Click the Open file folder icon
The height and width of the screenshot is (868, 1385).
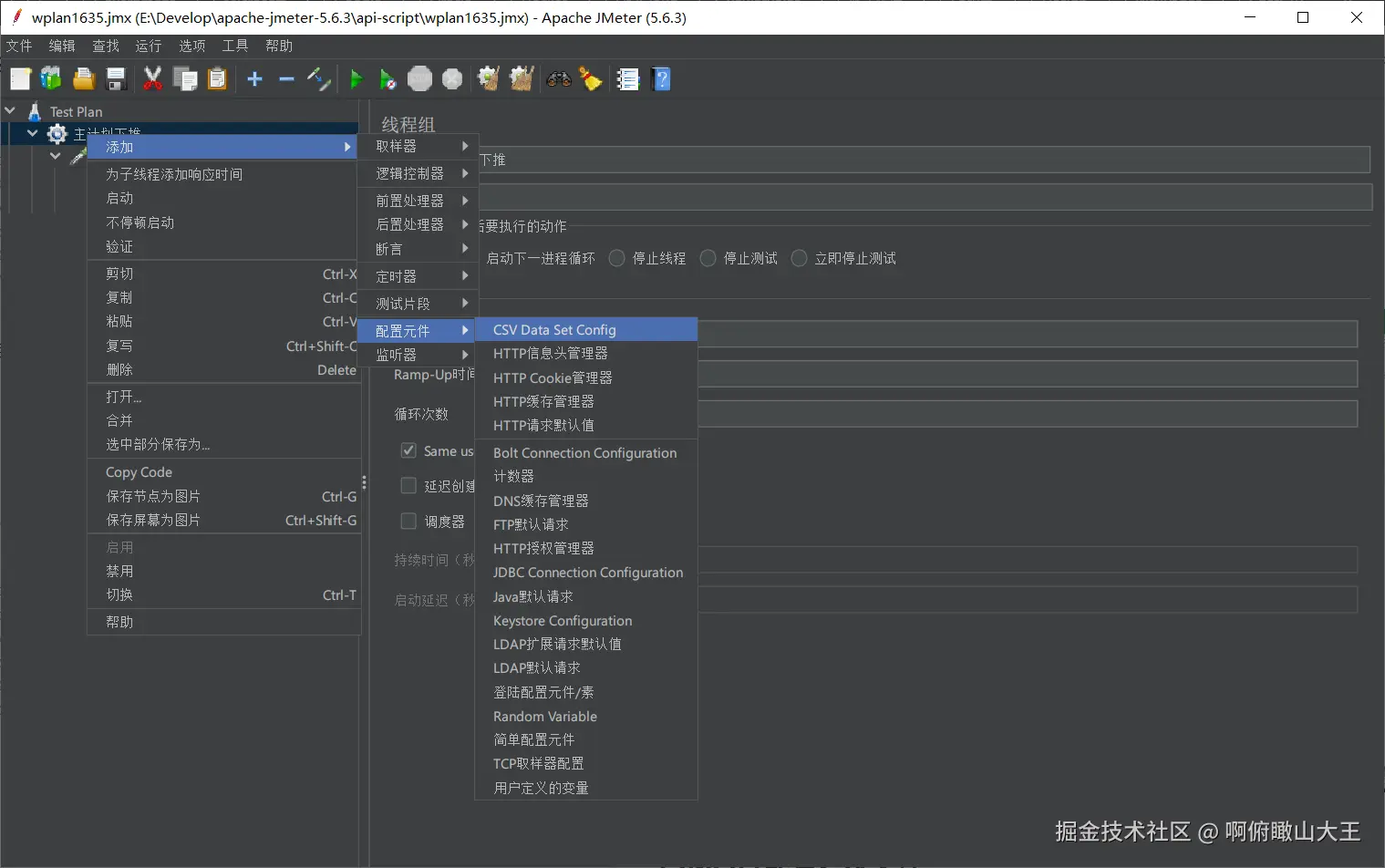point(84,79)
